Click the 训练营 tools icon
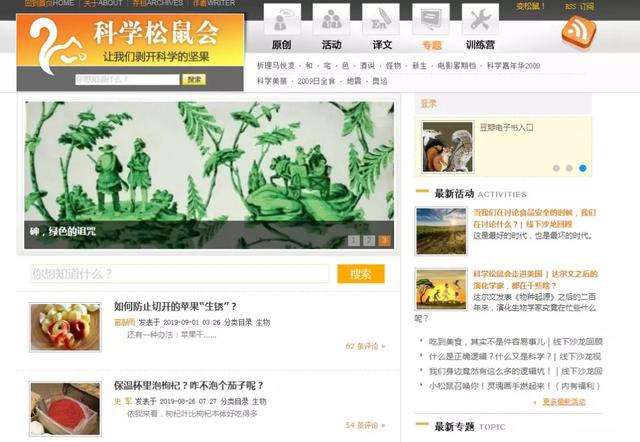 [480, 19]
